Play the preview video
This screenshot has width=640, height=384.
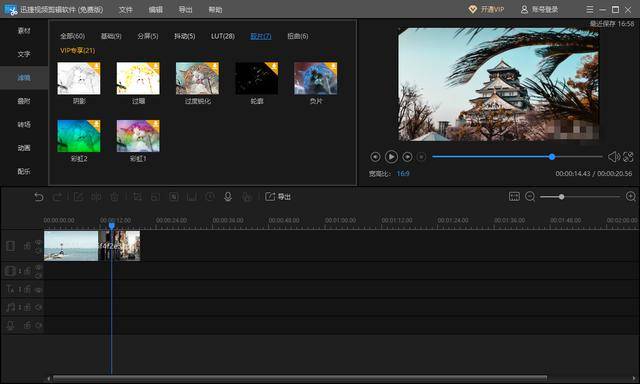(x=391, y=157)
